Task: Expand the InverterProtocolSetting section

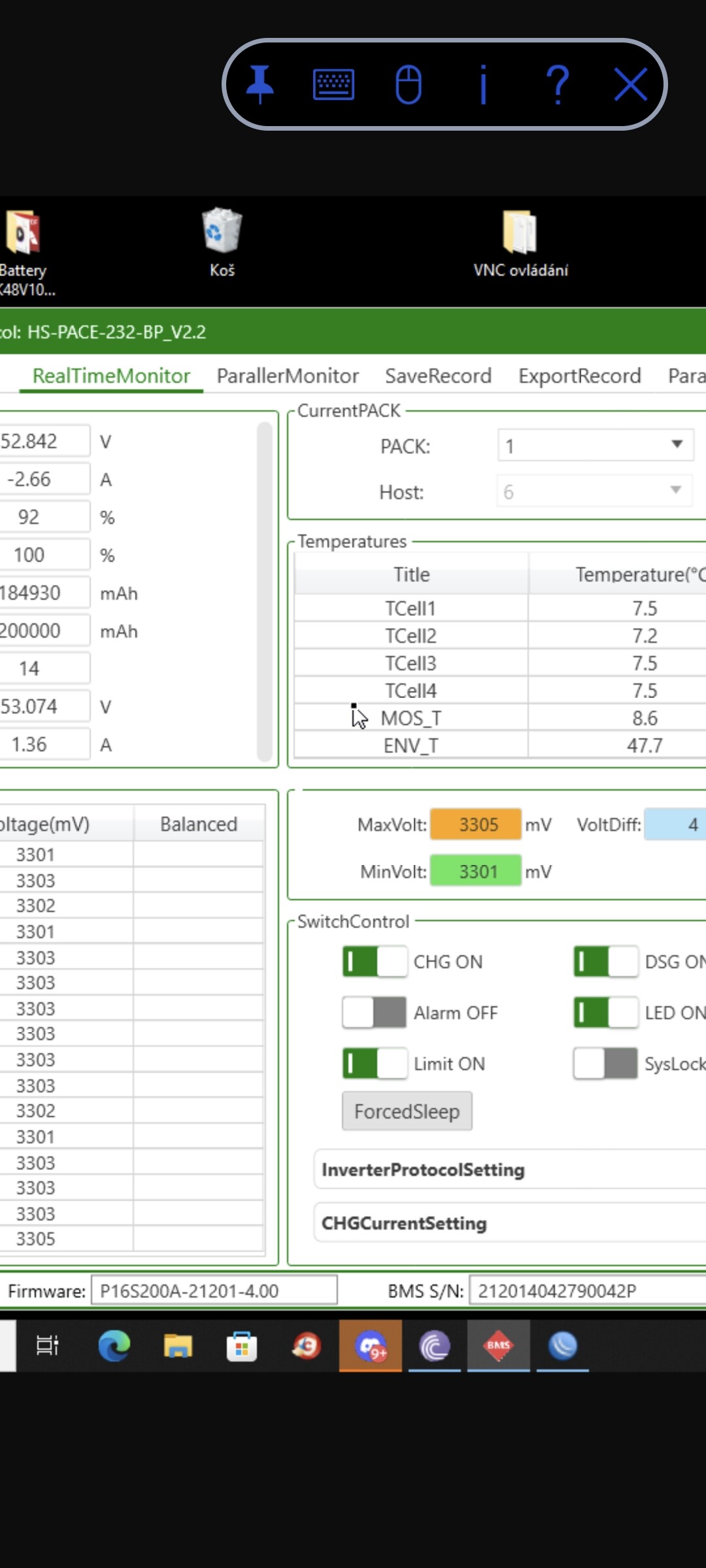Action: click(x=510, y=1169)
